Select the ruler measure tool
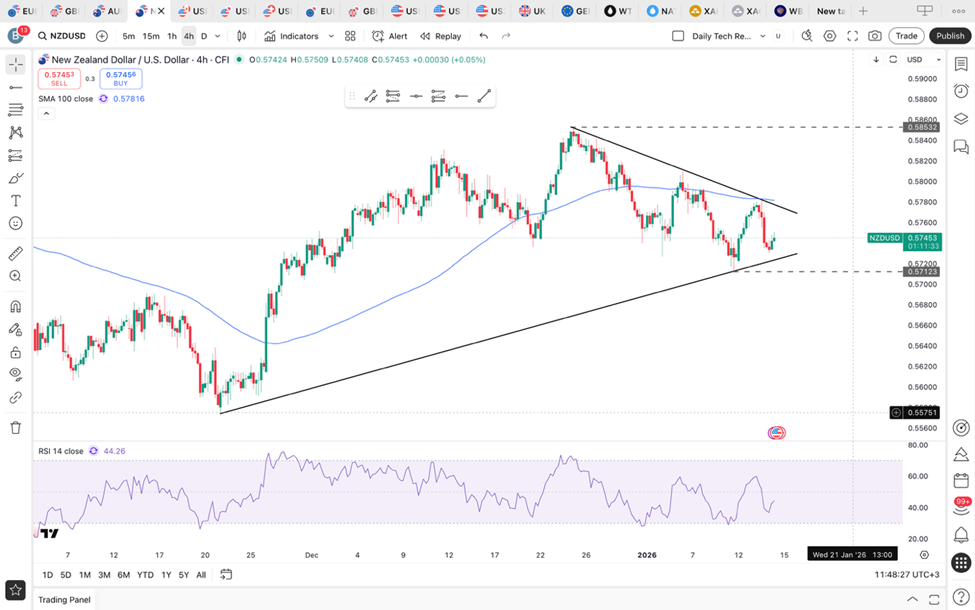Image resolution: width=975 pixels, height=610 pixels. 16,253
